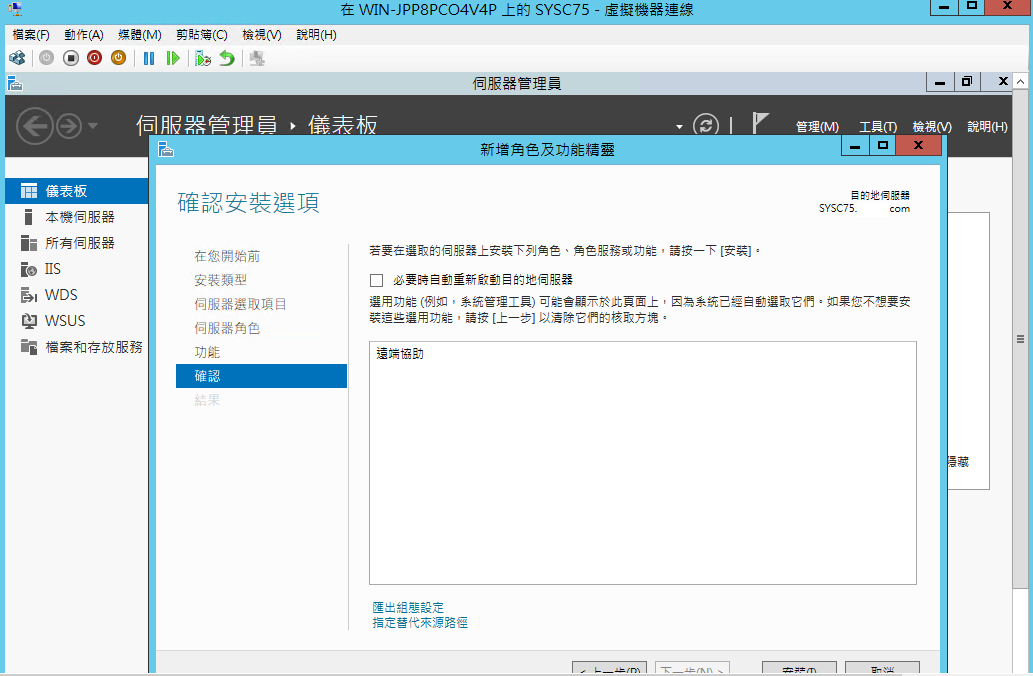Screen dimensions: 1033x676
Task: Click the 隱藏 link behind the wizard
Action: point(958,462)
